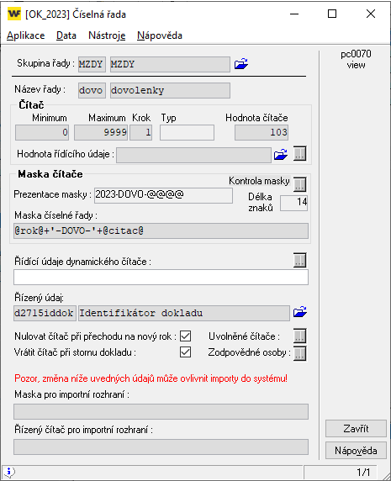Toggle Vrátit čítač při stornu dokladu
The height and width of the screenshot is (482, 392).
[185, 352]
